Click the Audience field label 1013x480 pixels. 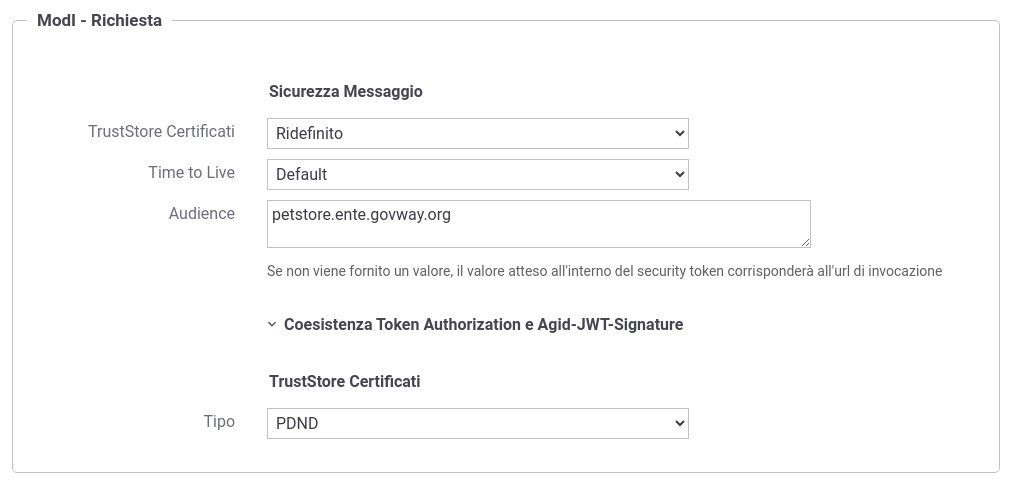click(x=202, y=214)
